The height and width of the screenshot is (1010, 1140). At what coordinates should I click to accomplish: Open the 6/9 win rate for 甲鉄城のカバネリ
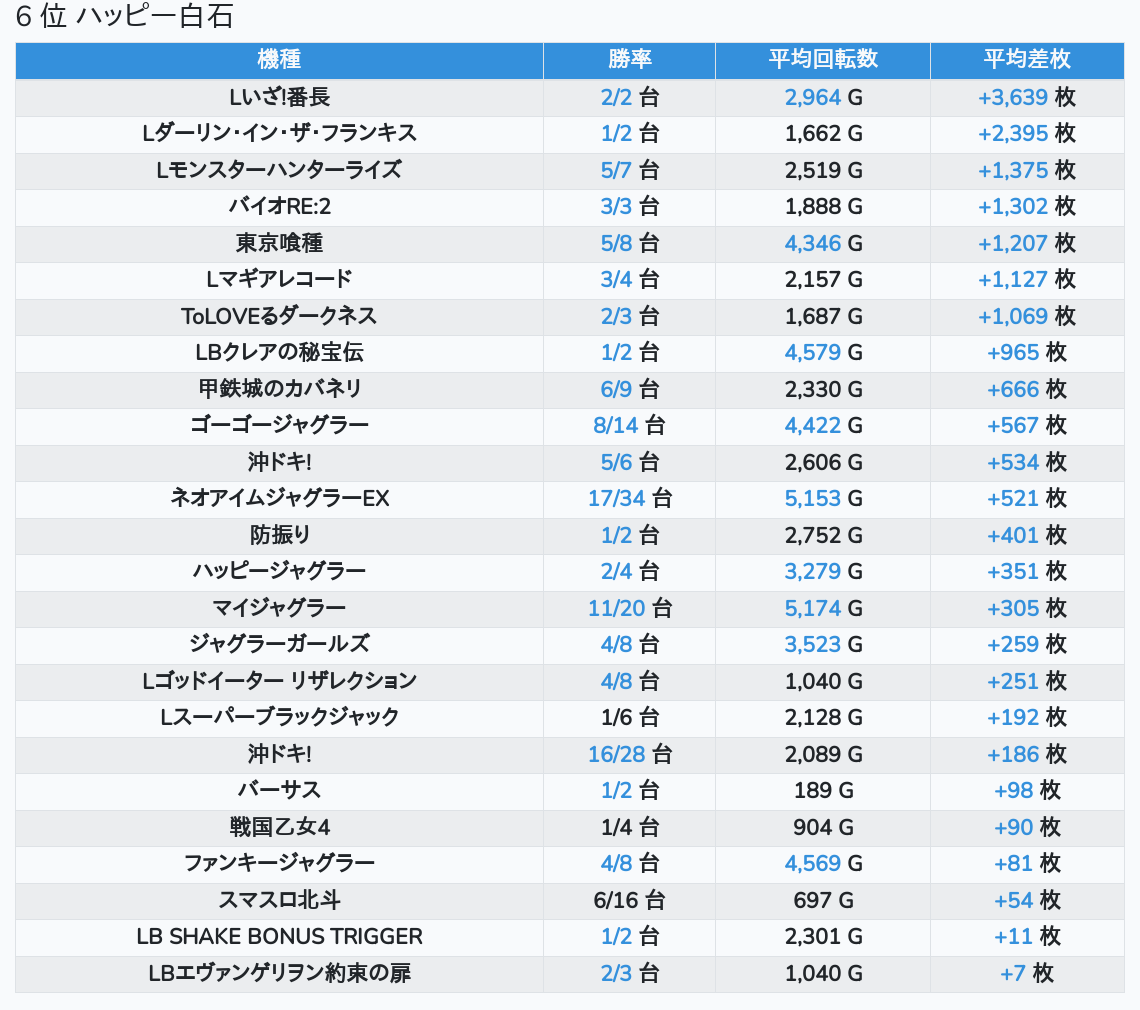(x=616, y=389)
